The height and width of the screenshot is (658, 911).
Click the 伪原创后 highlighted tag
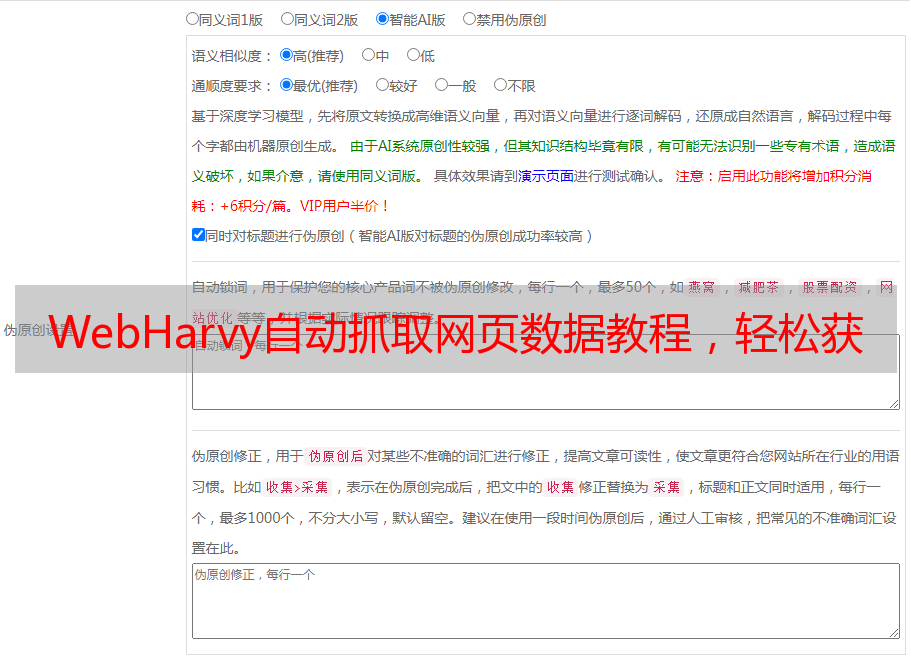click(x=336, y=456)
